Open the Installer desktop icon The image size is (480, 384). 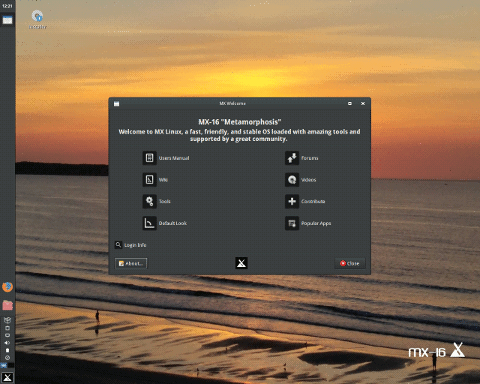pyautogui.click(x=37, y=19)
